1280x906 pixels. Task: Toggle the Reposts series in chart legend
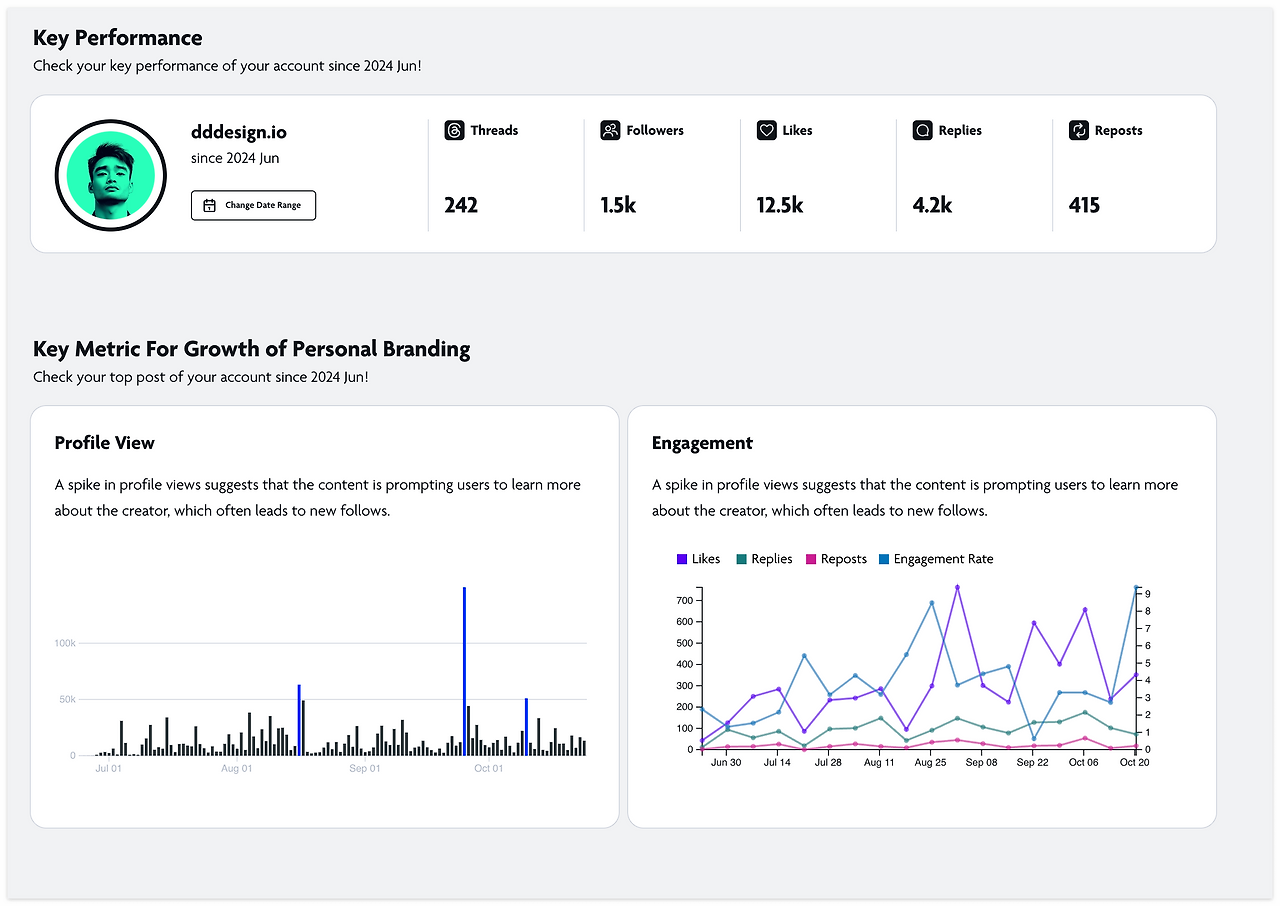pyautogui.click(x=836, y=559)
